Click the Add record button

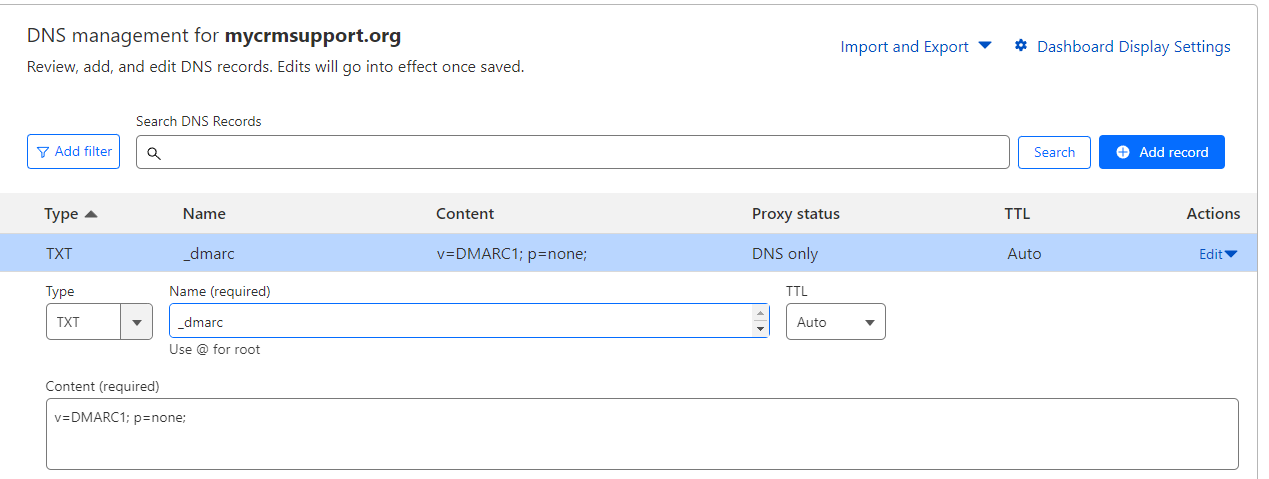click(x=1161, y=152)
